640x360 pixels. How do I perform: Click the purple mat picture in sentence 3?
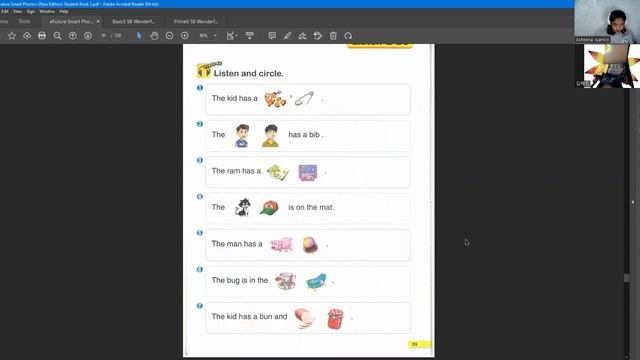(308, 172)
